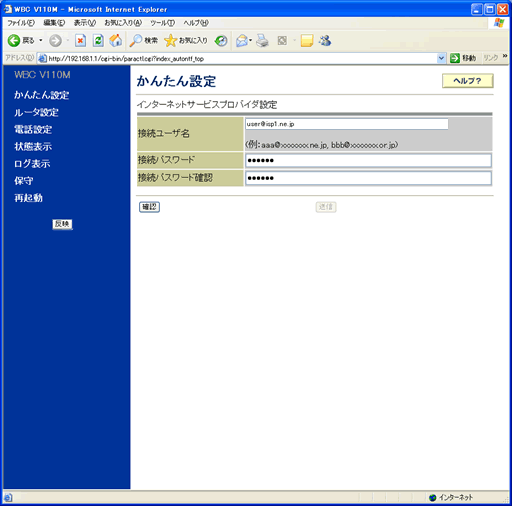Image resolution: width=512 pixels, height=506 pixels.
Task: Open the Search magnifier toolbar icon
Action: (136, 41)
